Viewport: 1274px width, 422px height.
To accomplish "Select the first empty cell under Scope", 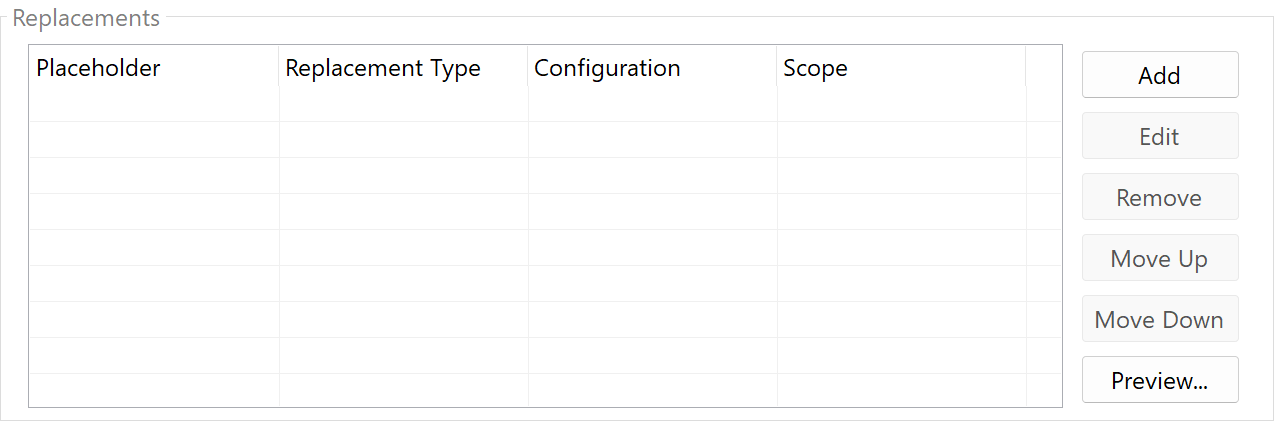I will (901, 105).
